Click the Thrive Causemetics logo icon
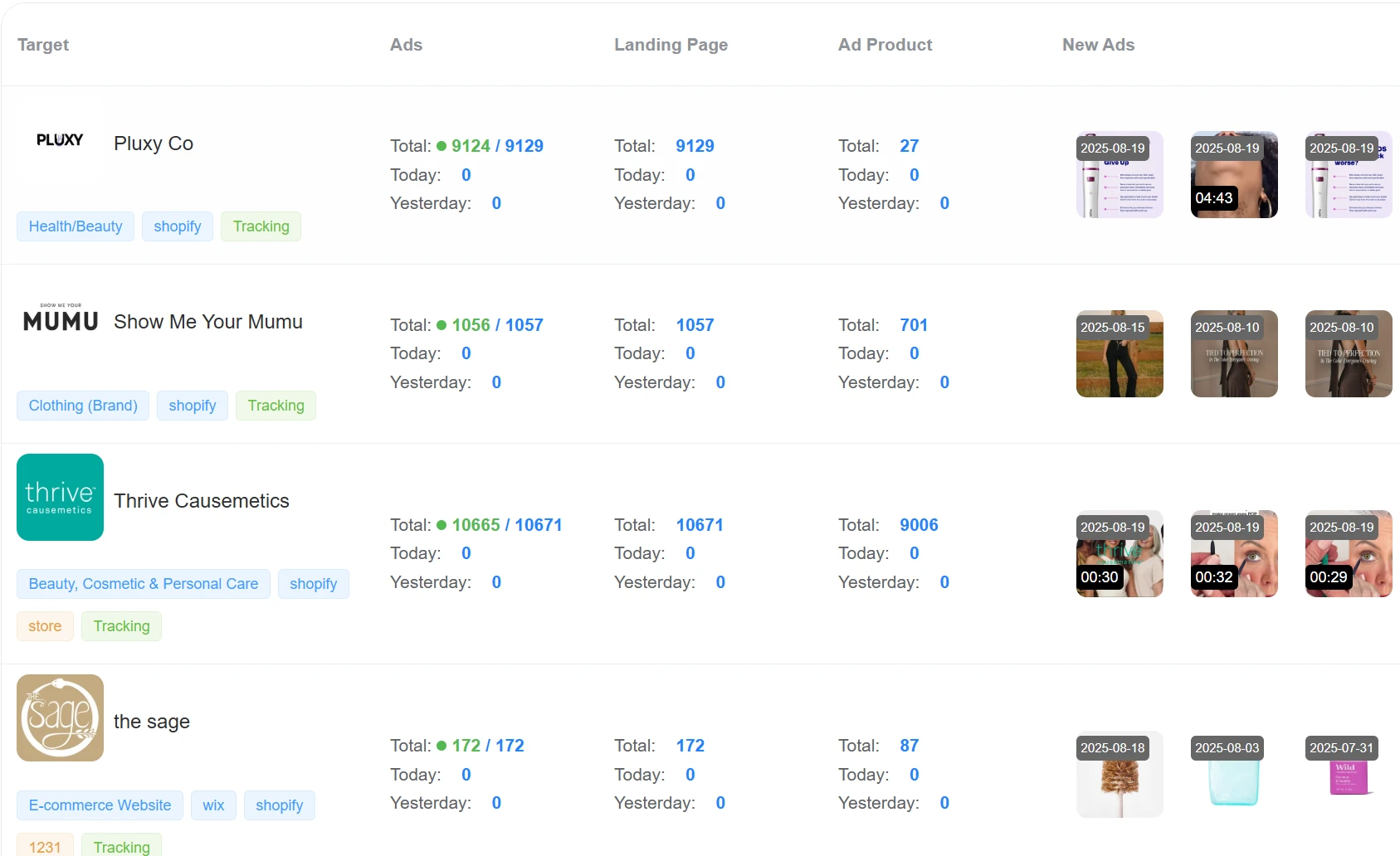This screenshot has height=856, width=1400. coord(59,496)
